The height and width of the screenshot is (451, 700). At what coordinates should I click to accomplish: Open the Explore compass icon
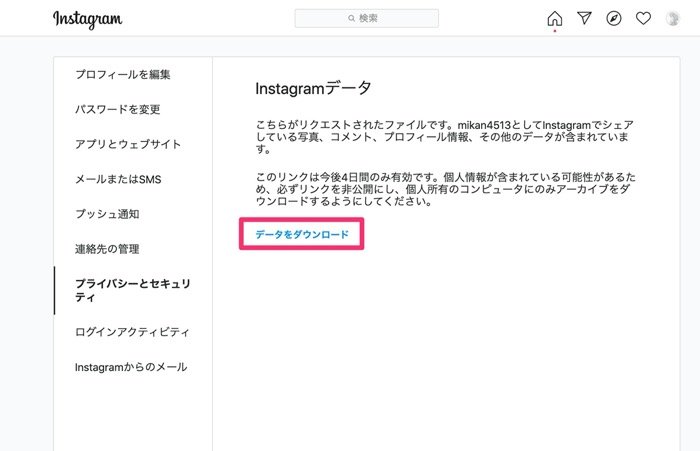(614, 18)
